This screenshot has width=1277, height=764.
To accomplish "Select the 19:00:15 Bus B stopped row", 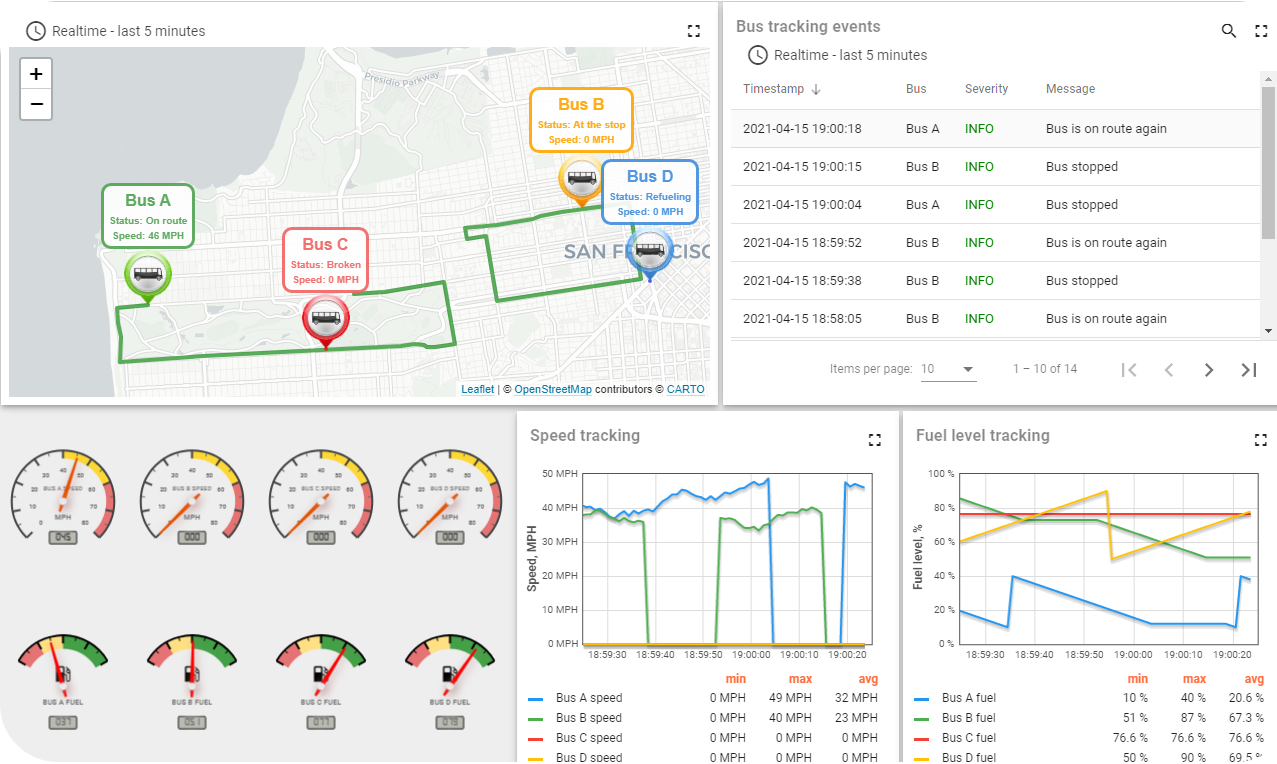I will pos(996,167).
